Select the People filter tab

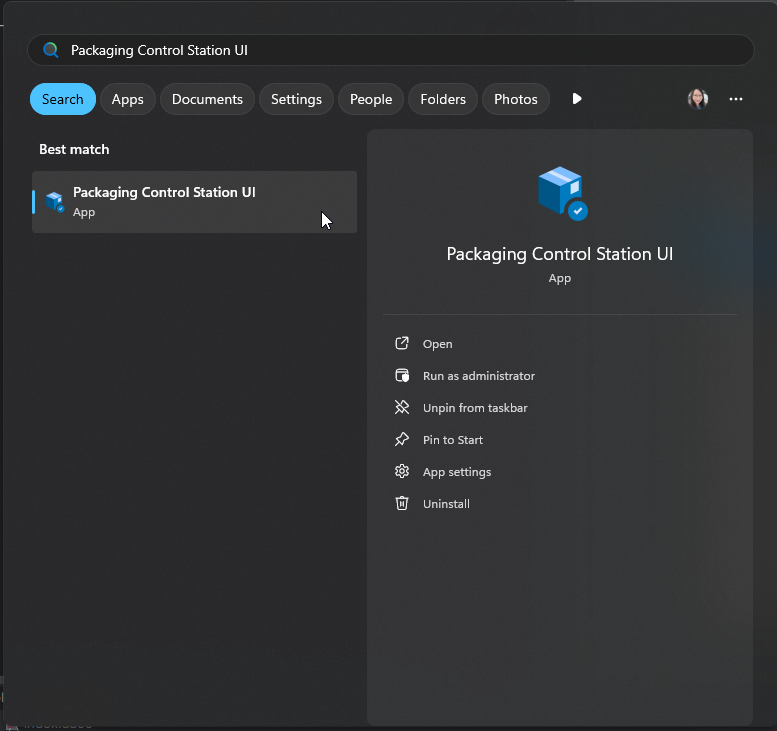tap(371, 99)
